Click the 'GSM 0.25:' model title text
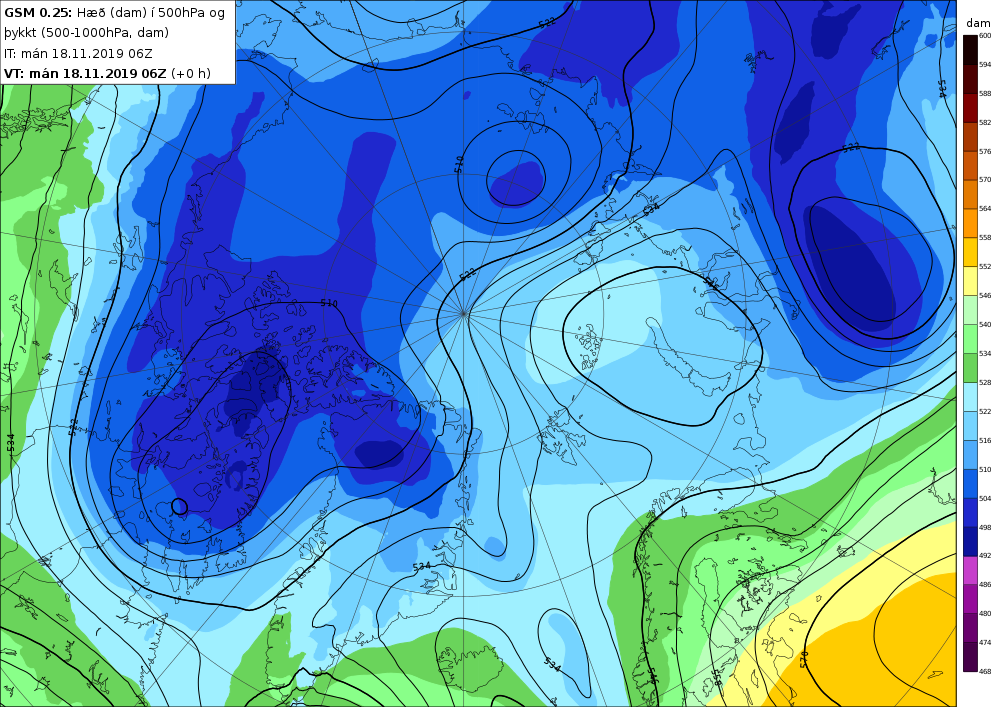The image size is (1000, 707). [38, 12]
